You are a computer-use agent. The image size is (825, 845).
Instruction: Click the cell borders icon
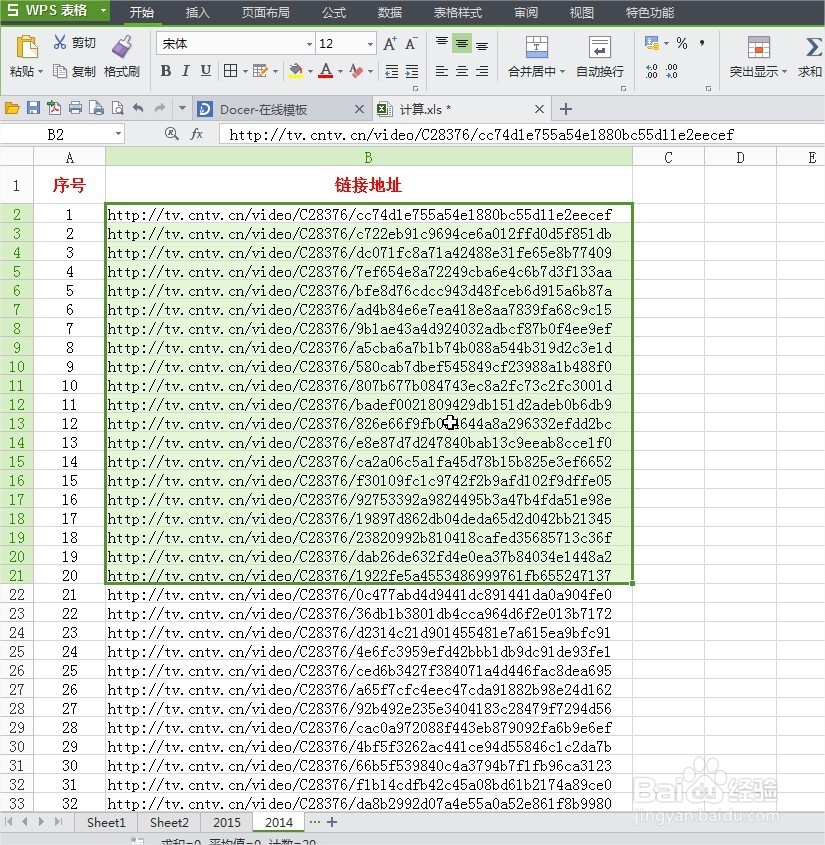click(x=231, y=71)
